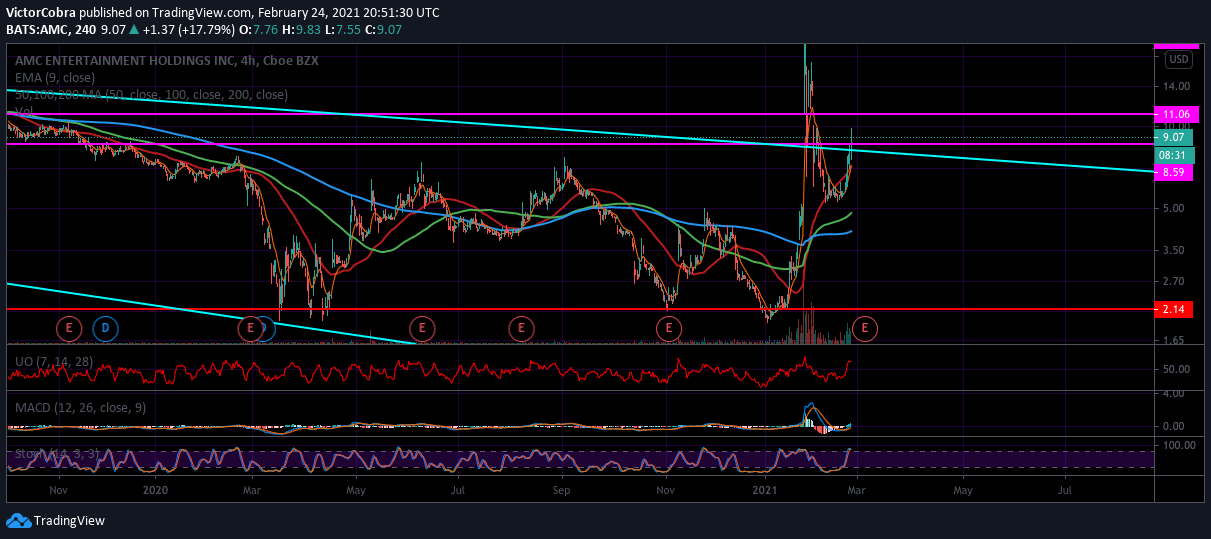Click the E earnings marker between May and July 2020
The height and width of the screenshot is (539, 1211).
coord(422,327)
